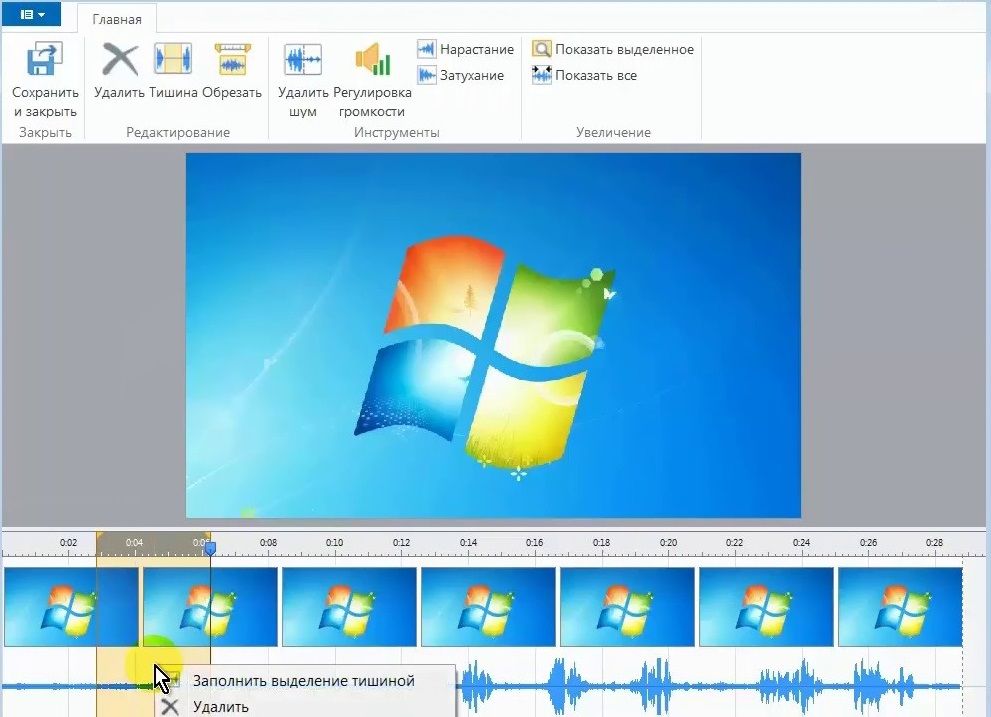Click the third video frame thumbnail
991x717 pixels.
[349, 606]
